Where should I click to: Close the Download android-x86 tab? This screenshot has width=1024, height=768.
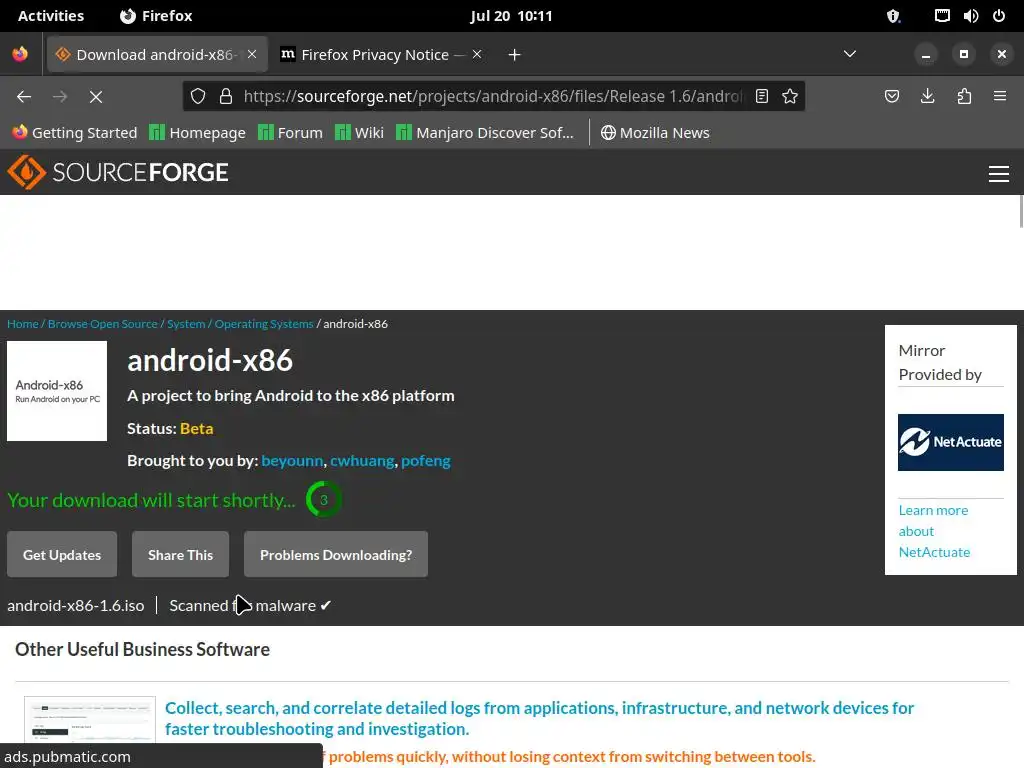click(252, 54)
